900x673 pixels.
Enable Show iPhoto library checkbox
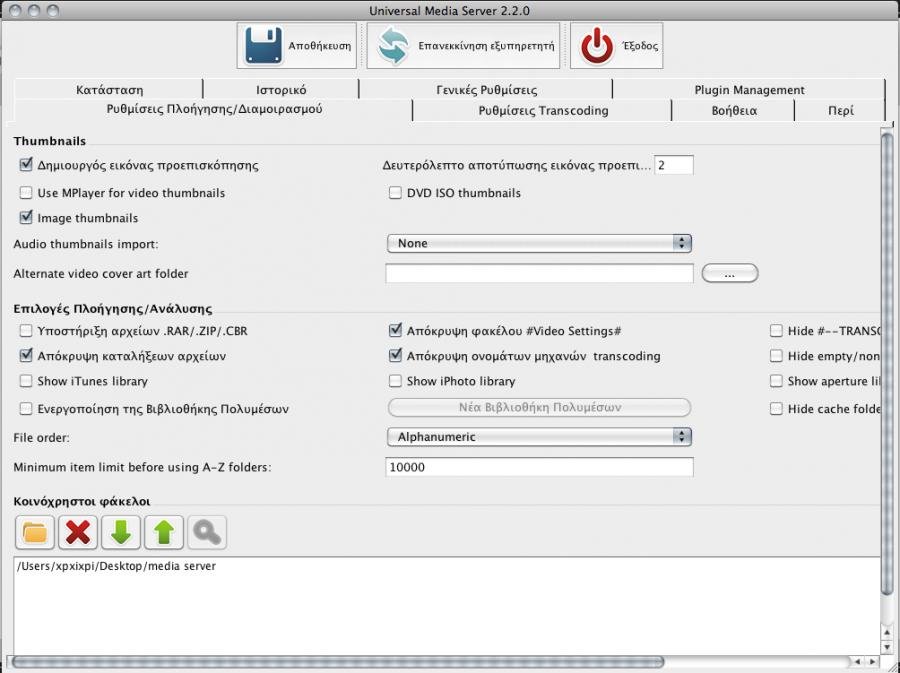pyautogui.click(x=395, y=381)
